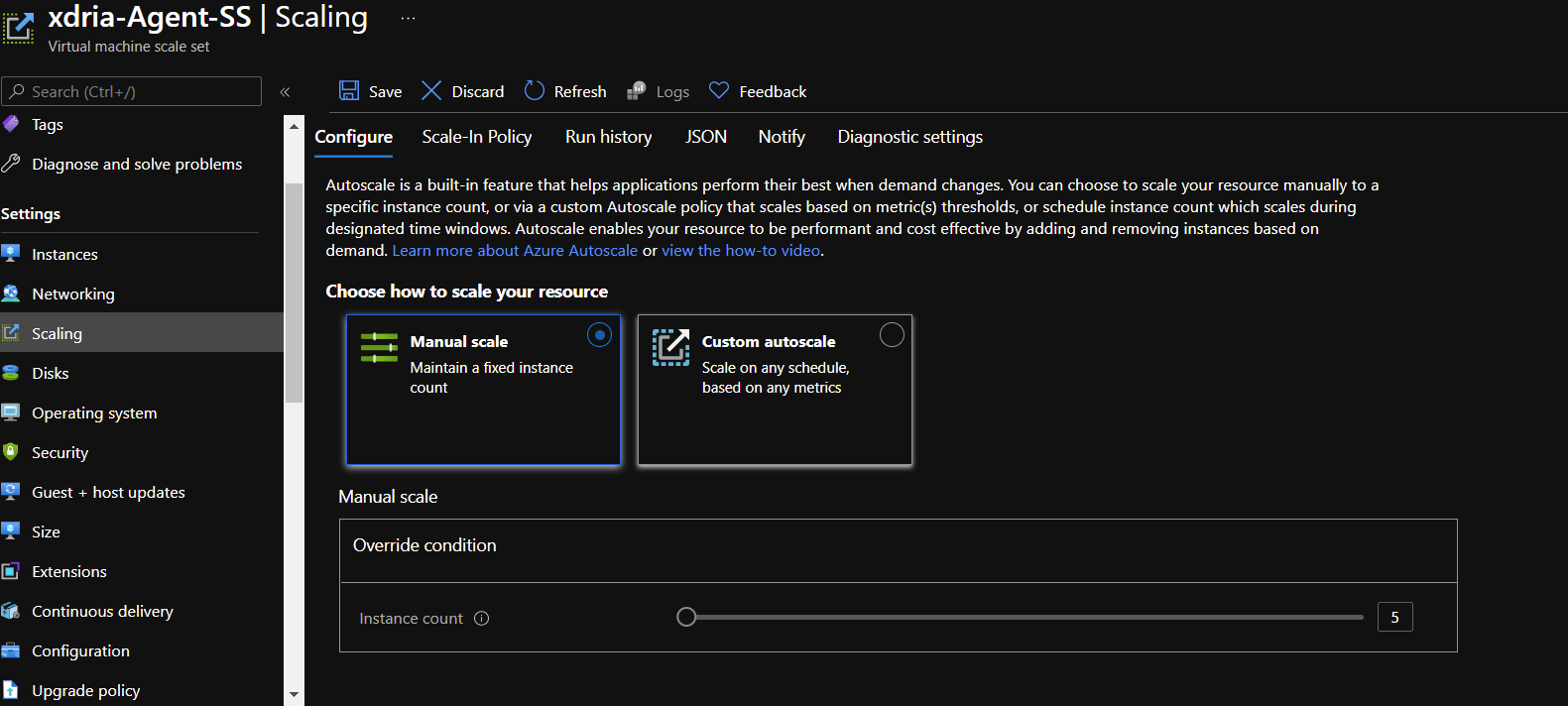Image resolution: width=1568 pixels, height=706 pixels.
Task: Click the Custom autoscale card icon
Action: click(670, 348)
